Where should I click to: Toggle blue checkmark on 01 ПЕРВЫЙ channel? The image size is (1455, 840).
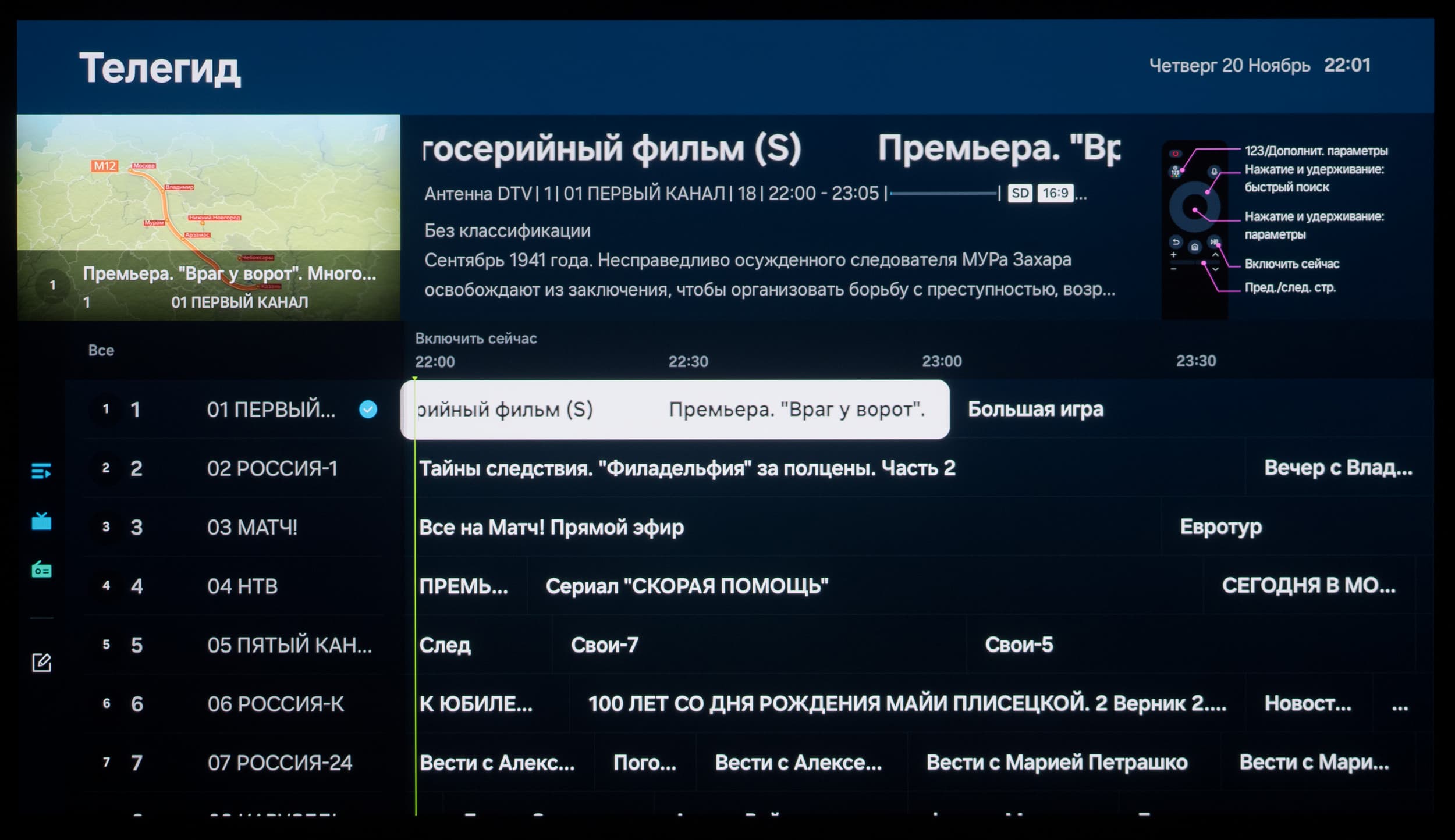368,410
